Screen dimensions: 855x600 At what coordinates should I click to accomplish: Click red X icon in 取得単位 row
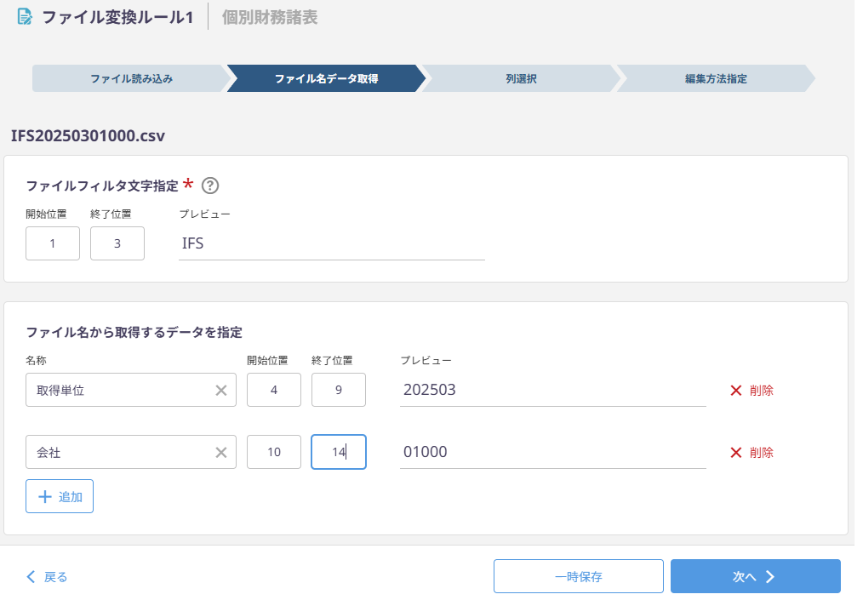pyautogui.click(x=736, y=390)
